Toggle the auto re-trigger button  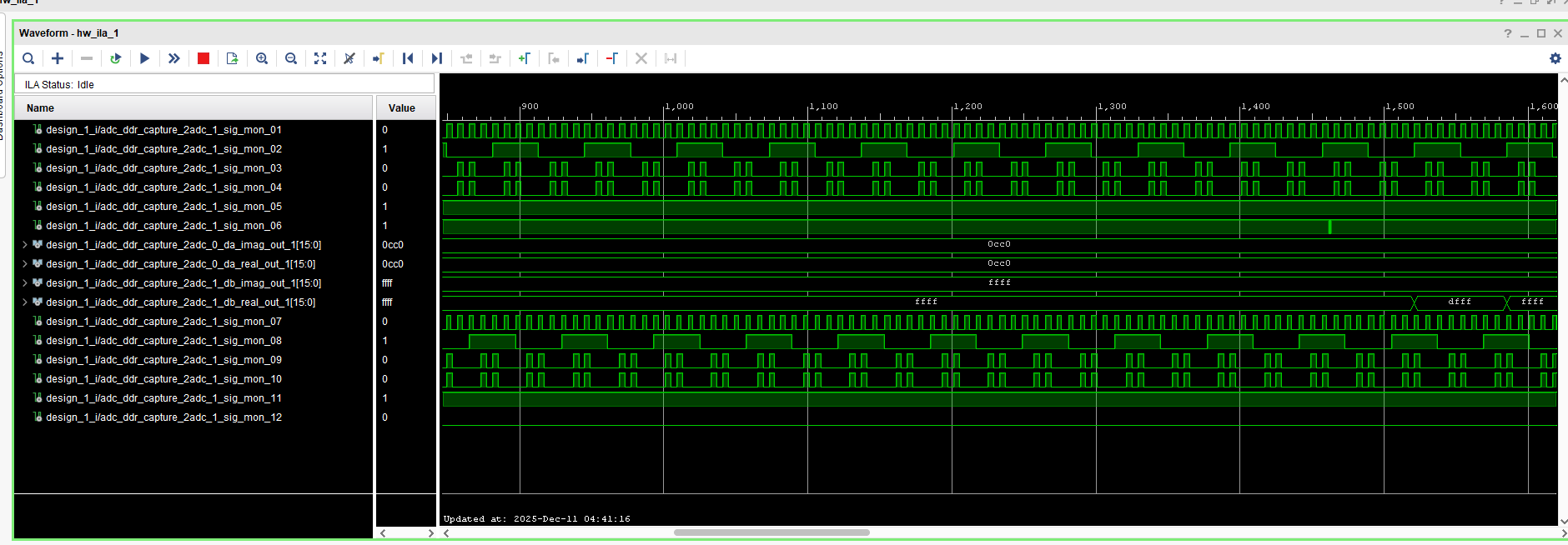coord(116,58)
